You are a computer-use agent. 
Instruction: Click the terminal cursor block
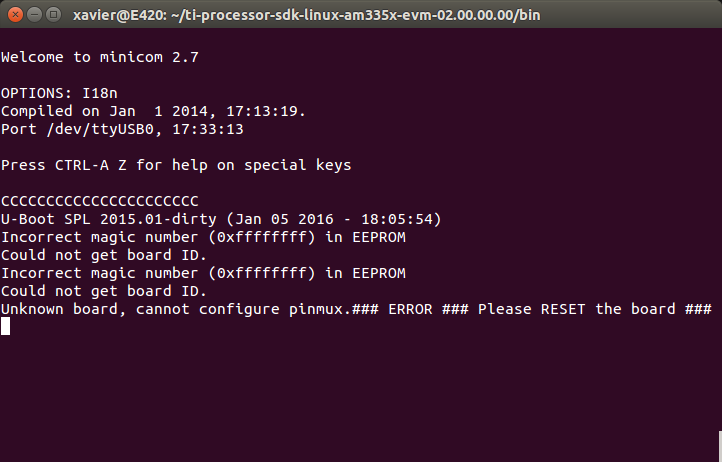tap(6, 327)
